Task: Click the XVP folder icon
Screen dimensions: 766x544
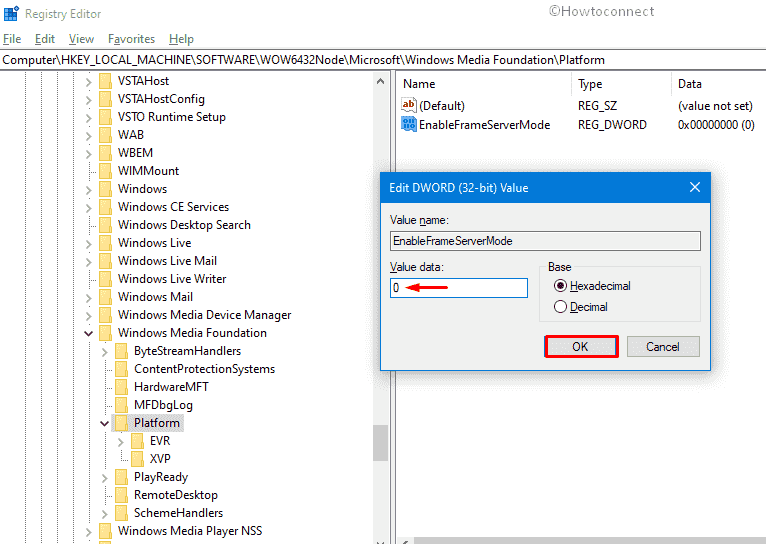Action: tap(137, 459)
